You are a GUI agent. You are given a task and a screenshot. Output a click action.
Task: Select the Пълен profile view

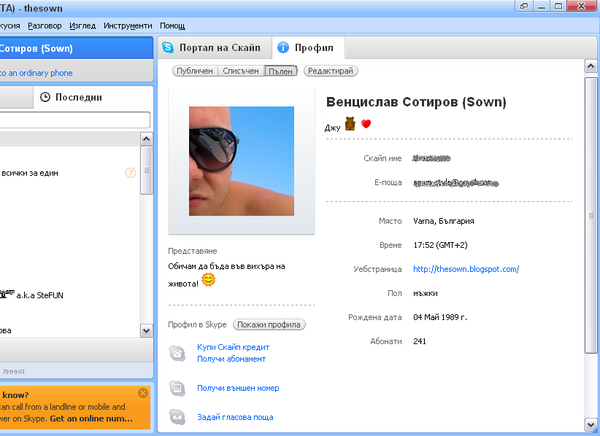tap(281, 71)
